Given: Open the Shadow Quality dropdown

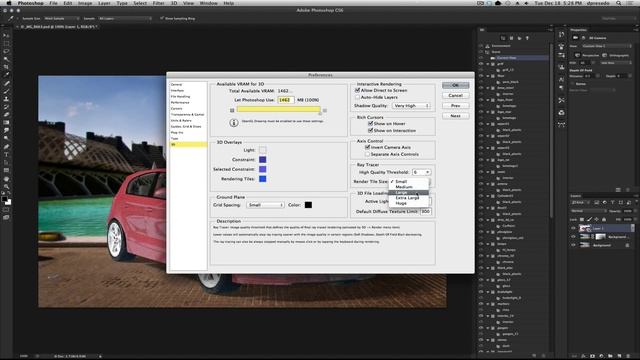Looking at the screenshot, I should (x=411, y=106).
